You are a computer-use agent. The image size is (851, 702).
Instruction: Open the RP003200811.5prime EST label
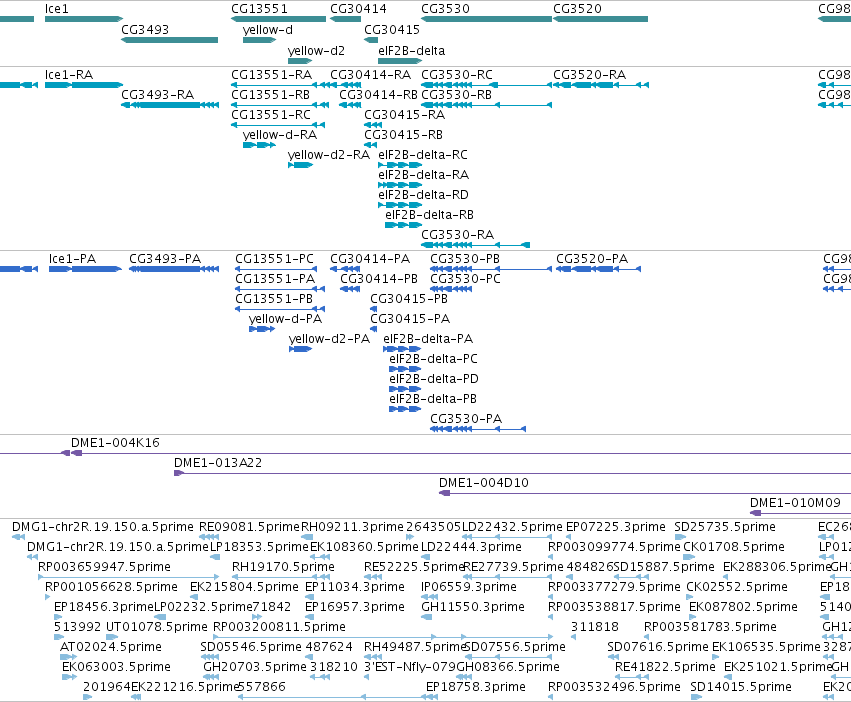pos(279,627)
